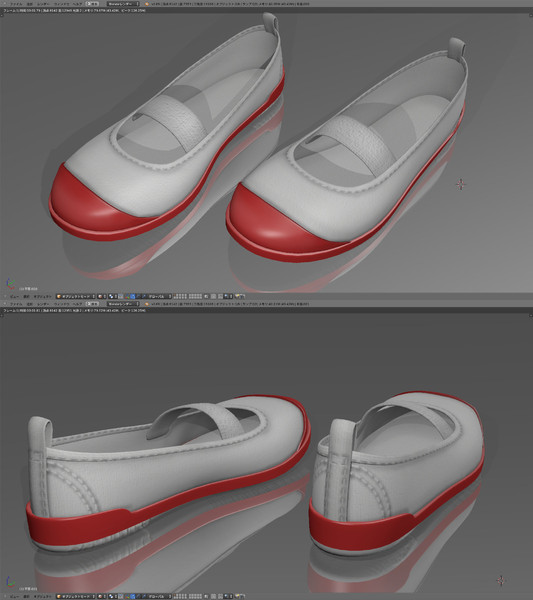Click the first layer-button block in lower viewport

pyautogui.click(x=180, y=597)
